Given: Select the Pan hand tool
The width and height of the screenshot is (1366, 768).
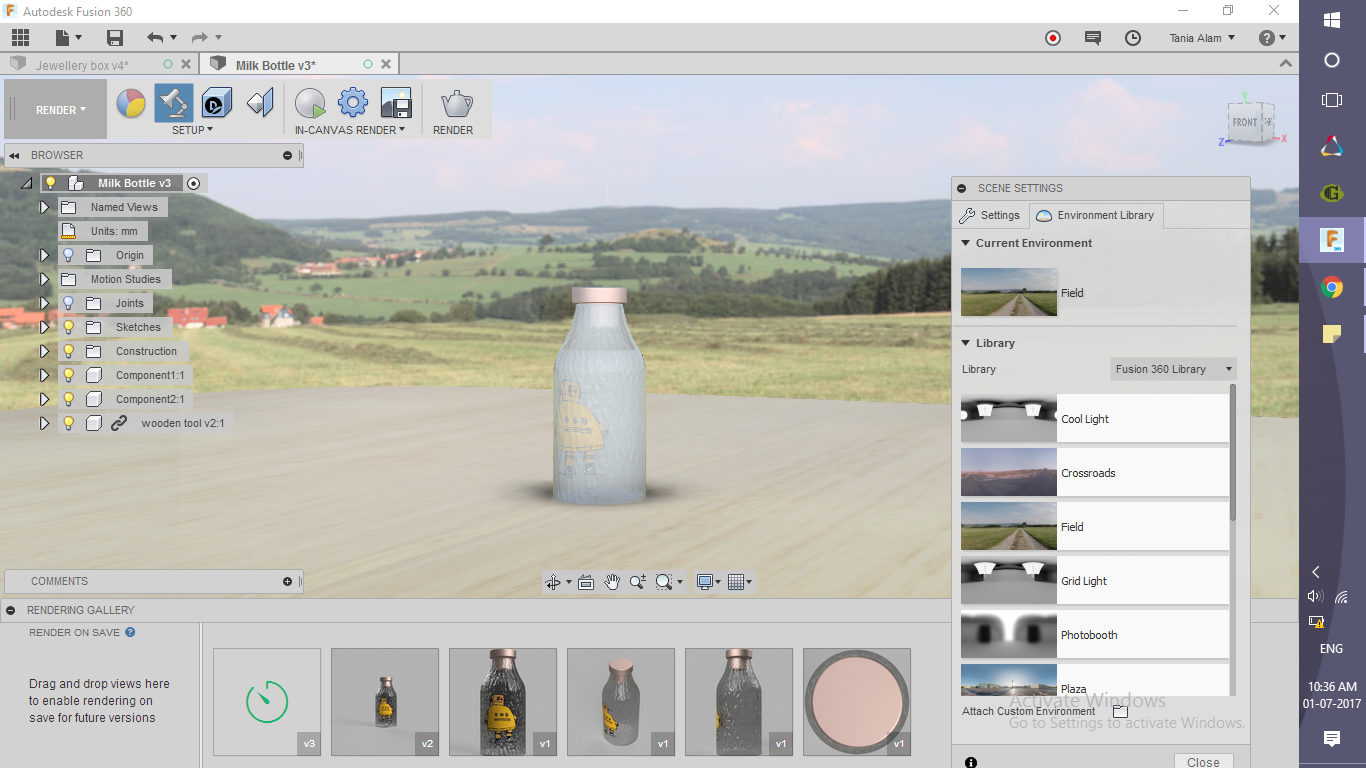Looking at the screenshot, I should (x=612, y=582).
